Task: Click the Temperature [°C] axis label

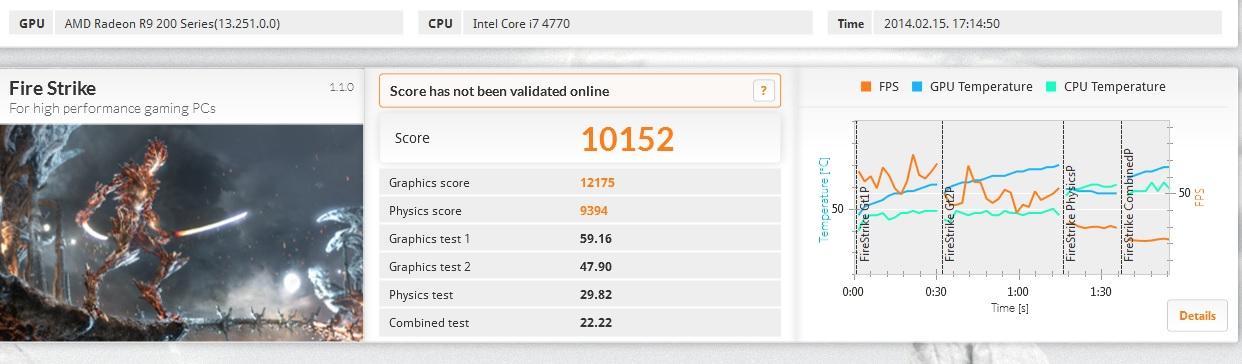Action: [x=825, y=199]
